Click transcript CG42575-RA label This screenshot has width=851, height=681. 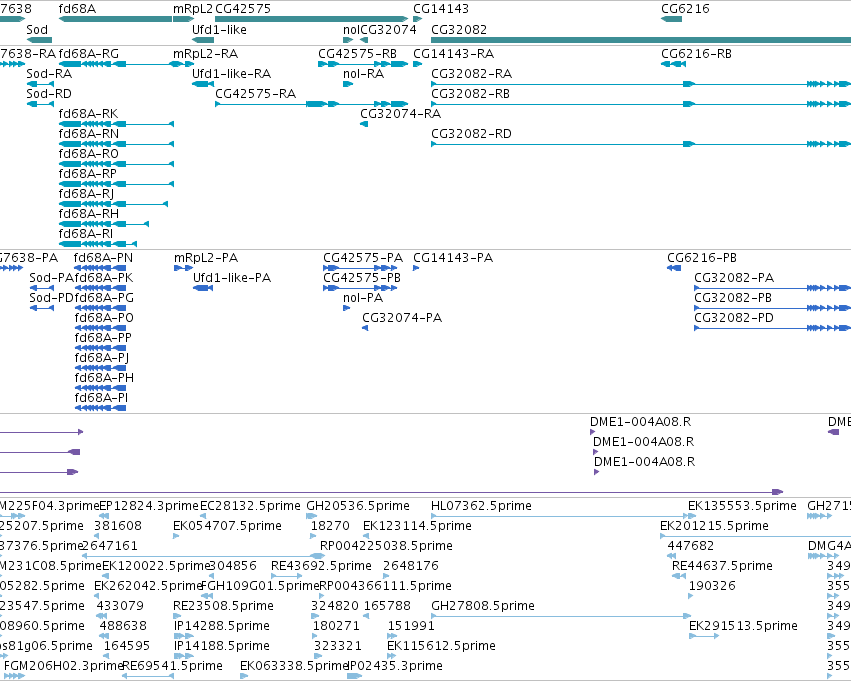pos(256,94)
